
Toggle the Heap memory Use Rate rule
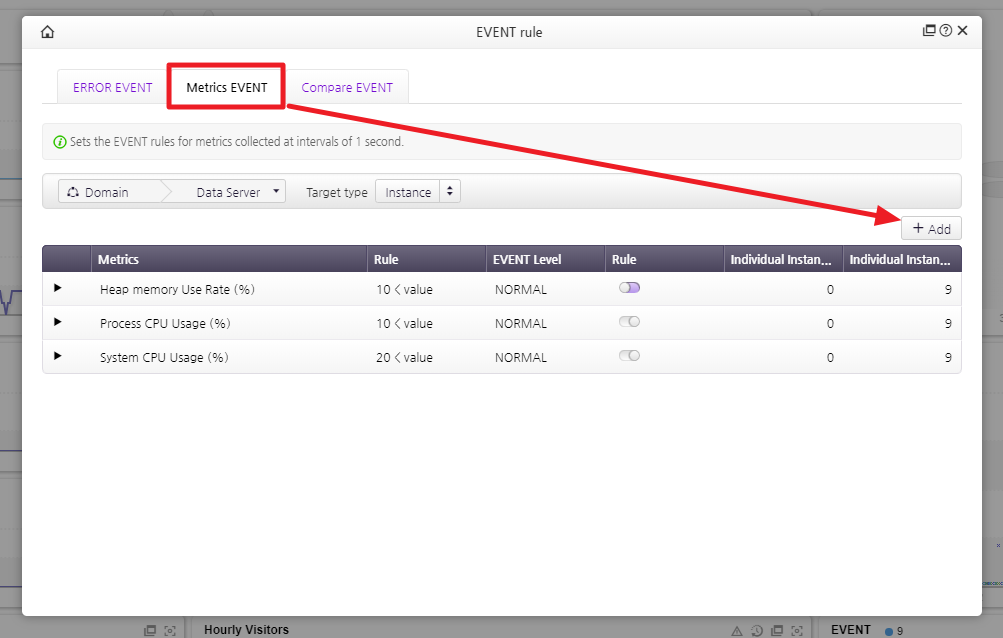pyautogui.click(x=629, y=288)
